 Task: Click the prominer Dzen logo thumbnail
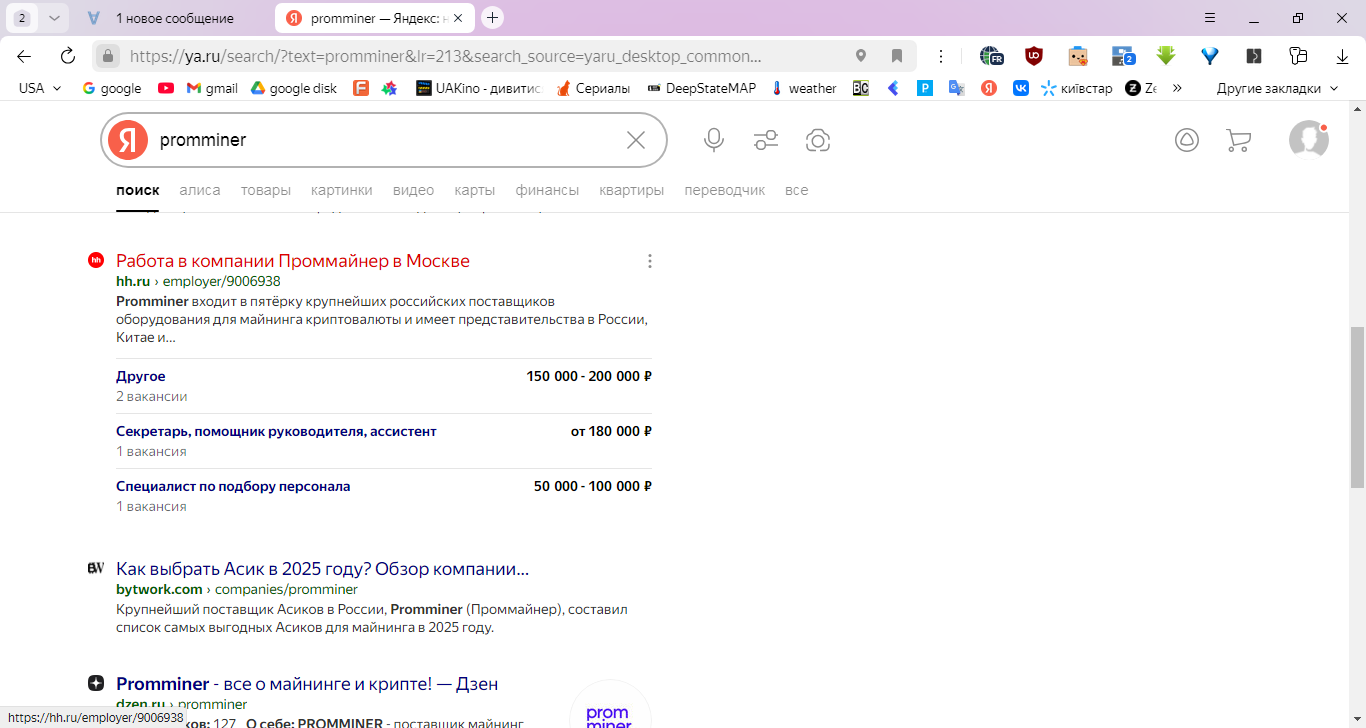tap(610, 706)
